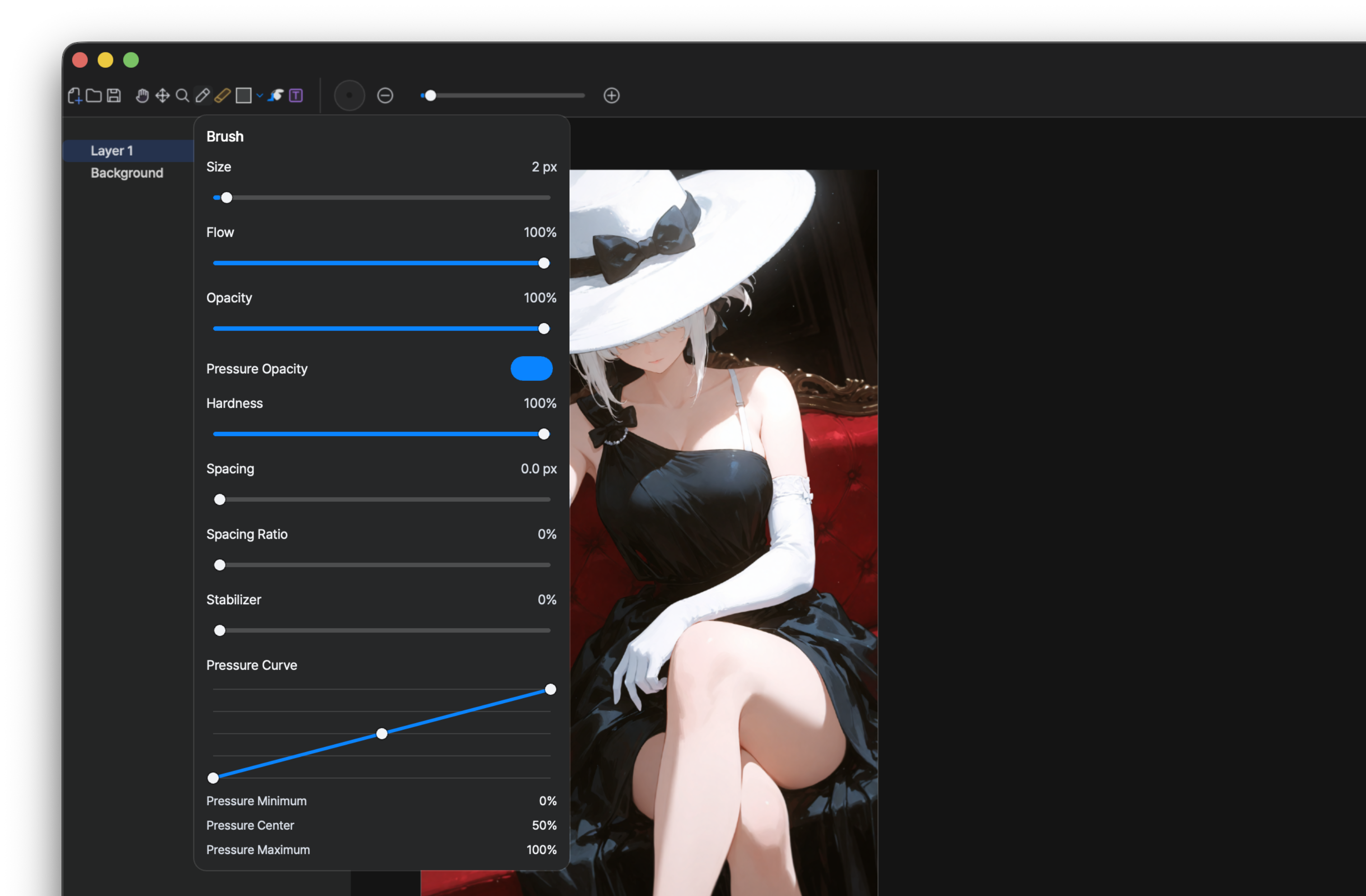
Task: Click the Spacing Ratio slider handle
Action: [220, 565]
